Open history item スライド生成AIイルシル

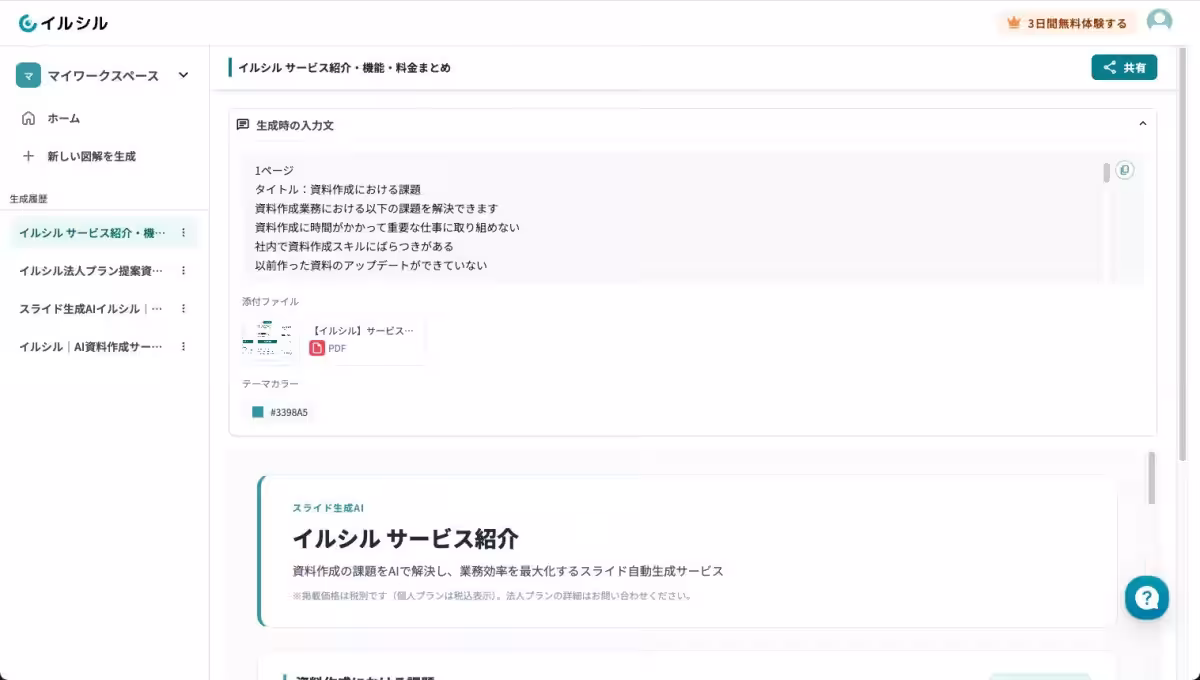point(90,308)
